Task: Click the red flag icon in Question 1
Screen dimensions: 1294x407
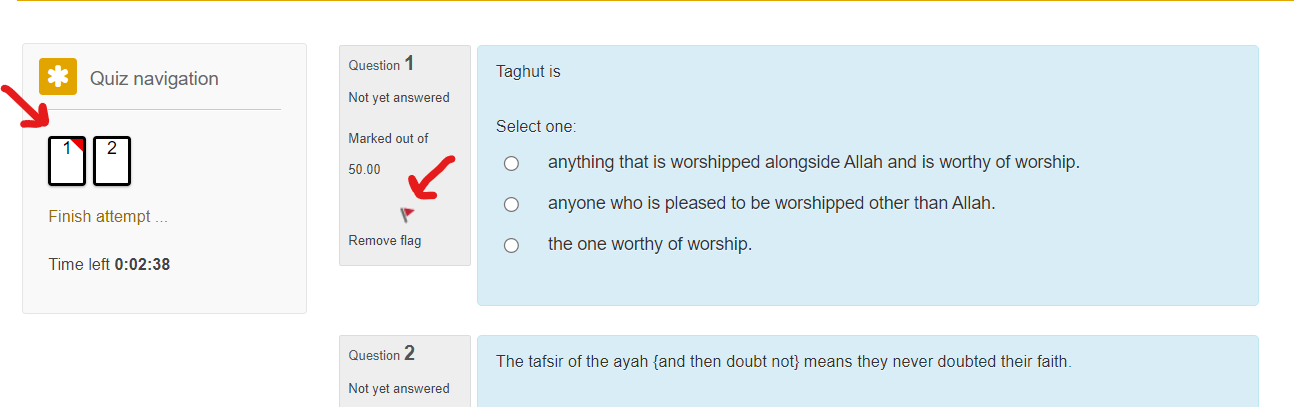Action: click(407, 214)
